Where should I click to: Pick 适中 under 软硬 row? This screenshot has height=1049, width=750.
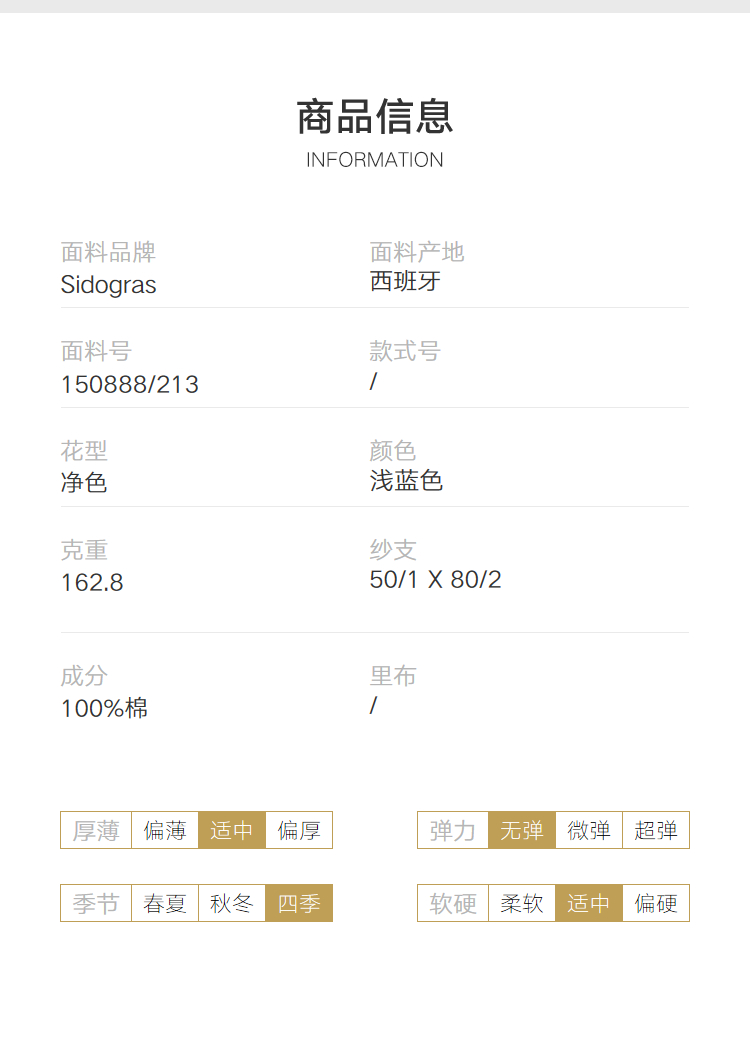(x=589, y=903)
